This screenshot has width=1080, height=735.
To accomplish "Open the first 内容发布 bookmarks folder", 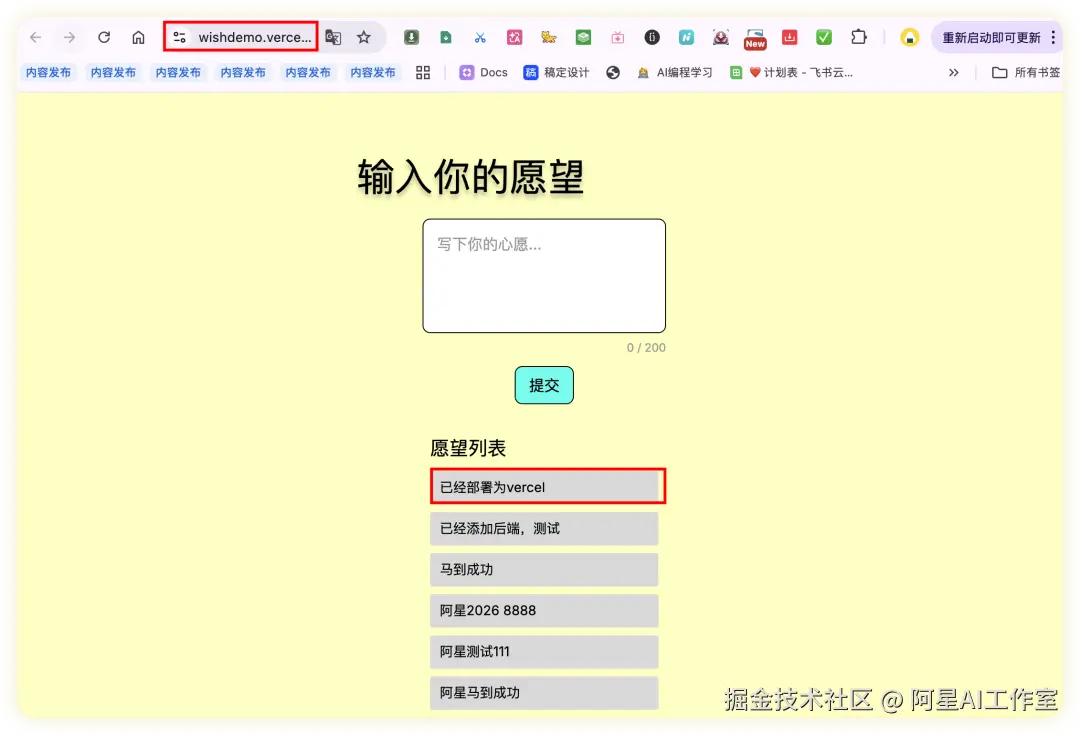I will [48, 72].
